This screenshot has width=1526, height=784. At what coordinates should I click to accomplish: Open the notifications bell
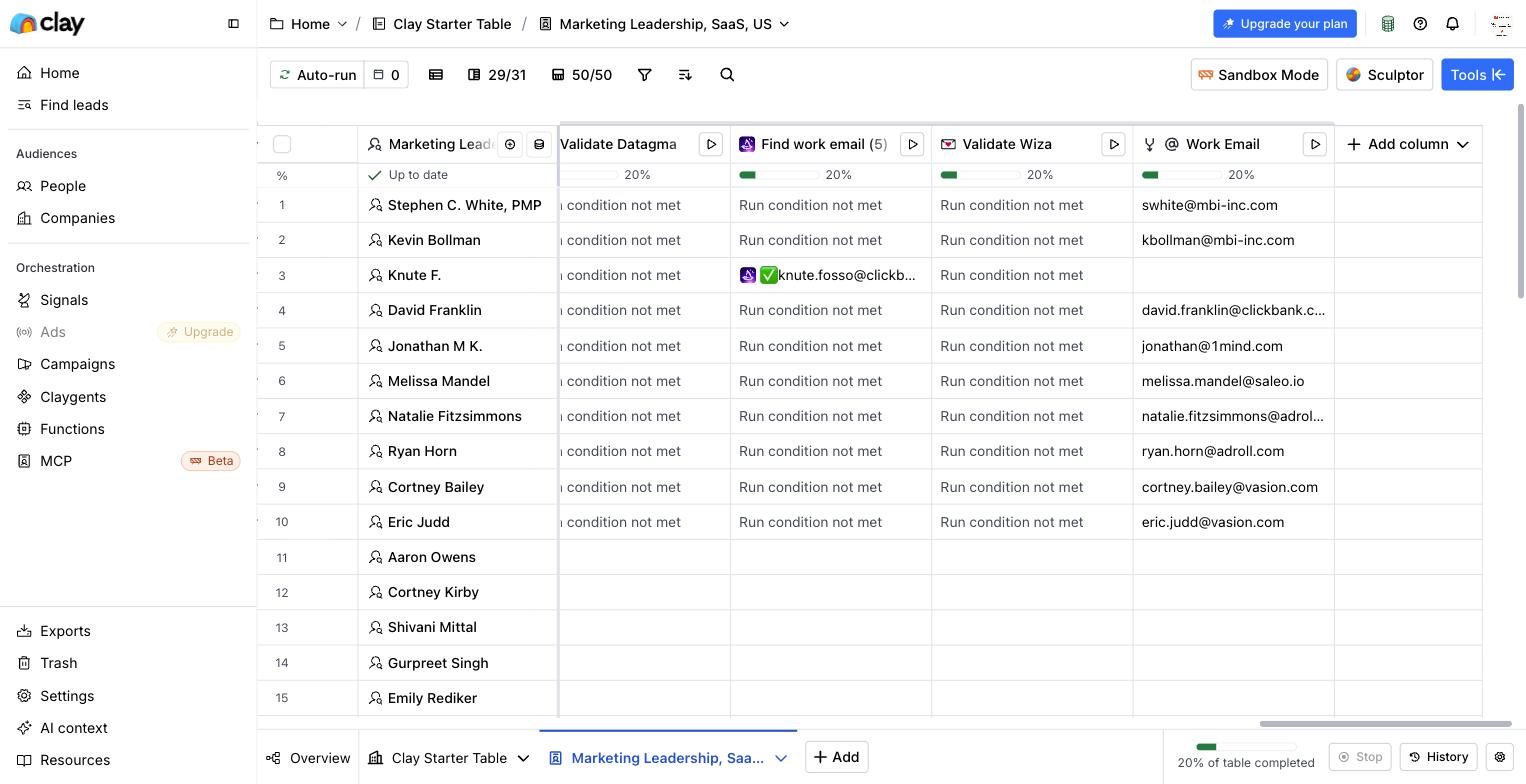[1452, 23]
